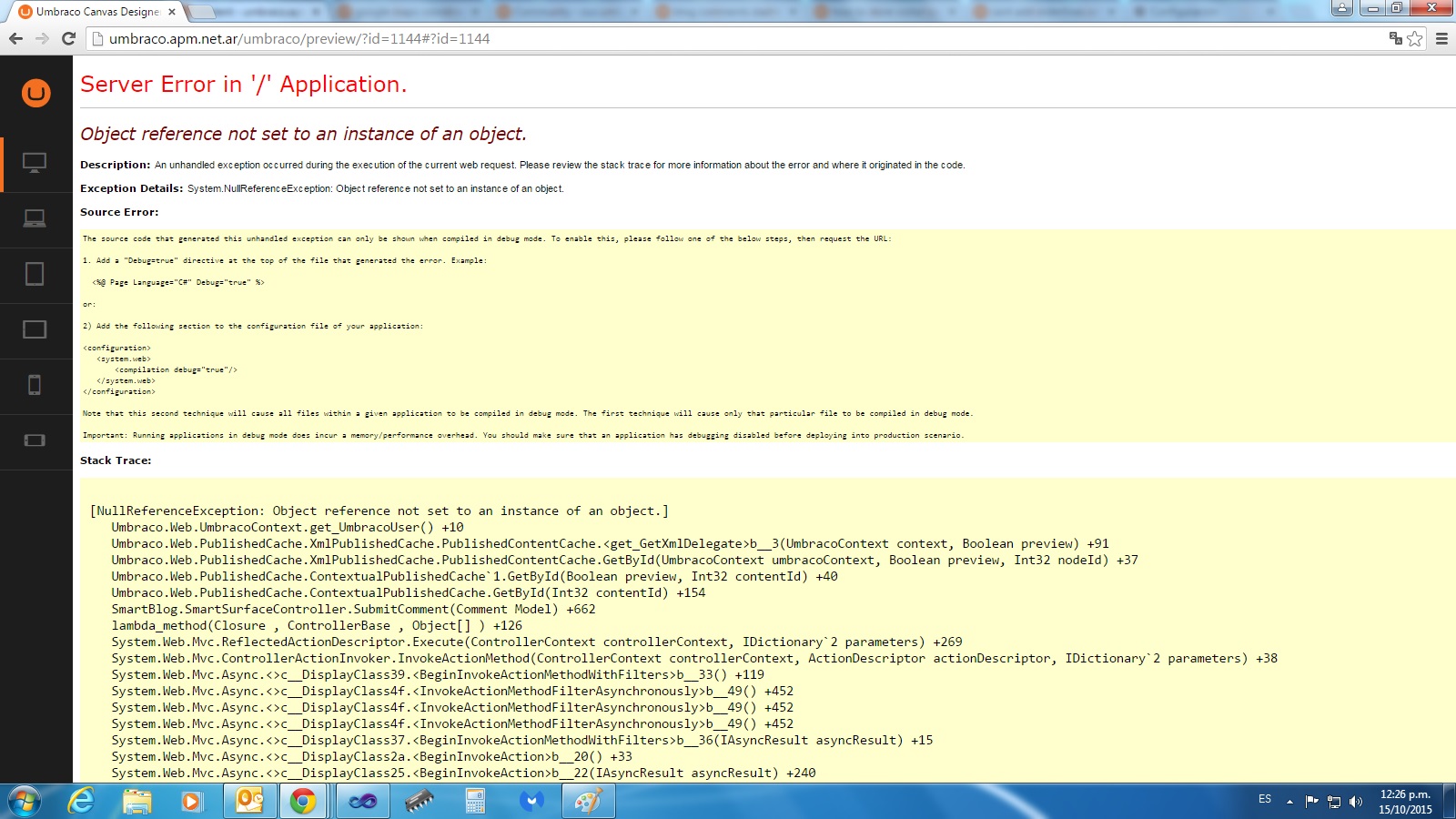This screenshot has width=1456, height=819.
Task: Click the 'Server Error in '/' Application.' heading
Action: click(x=244, y=85)
